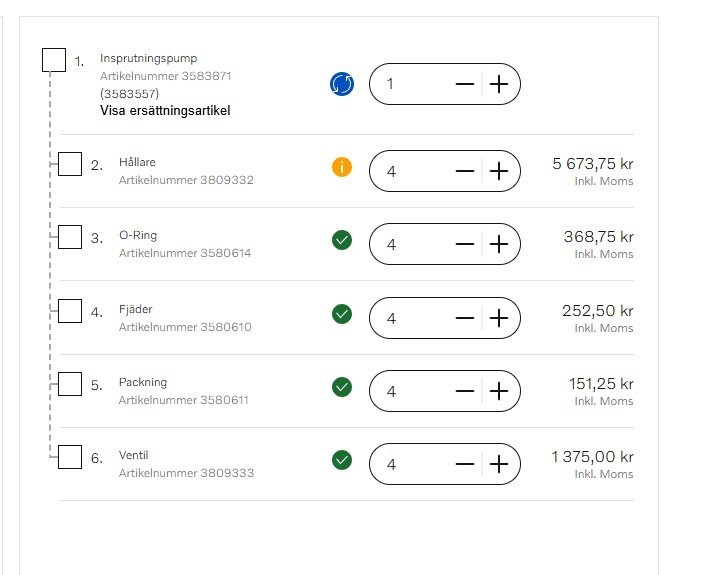Tick the Ventil item checkbox
727x575 pixels.
[70, 457]
